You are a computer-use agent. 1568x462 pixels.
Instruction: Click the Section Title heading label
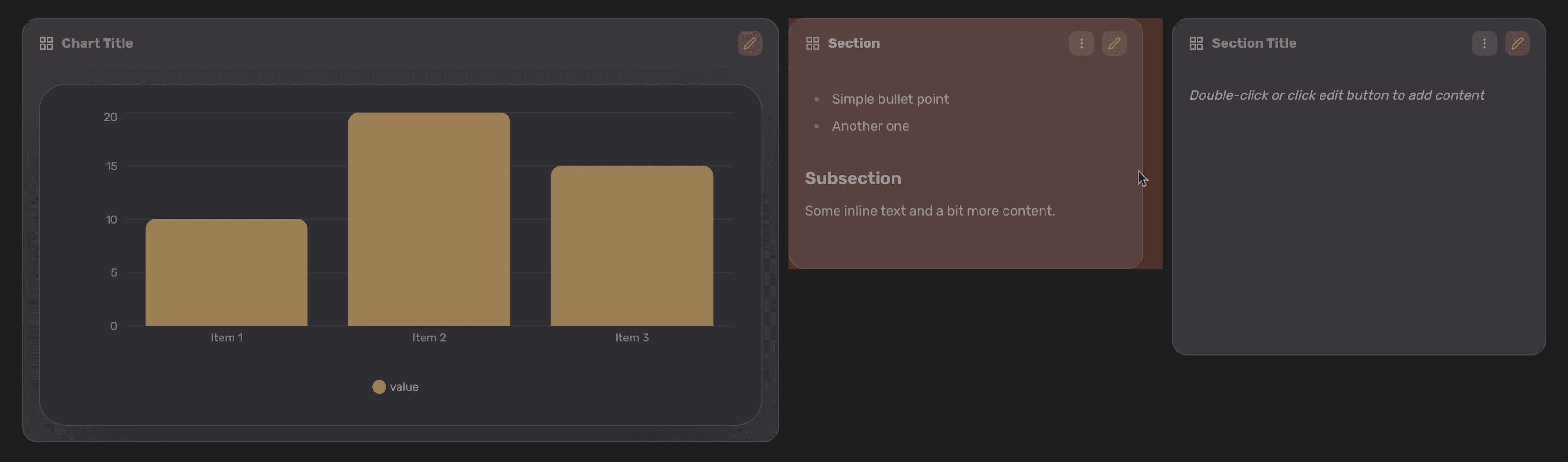click(x=1253, y=42)
